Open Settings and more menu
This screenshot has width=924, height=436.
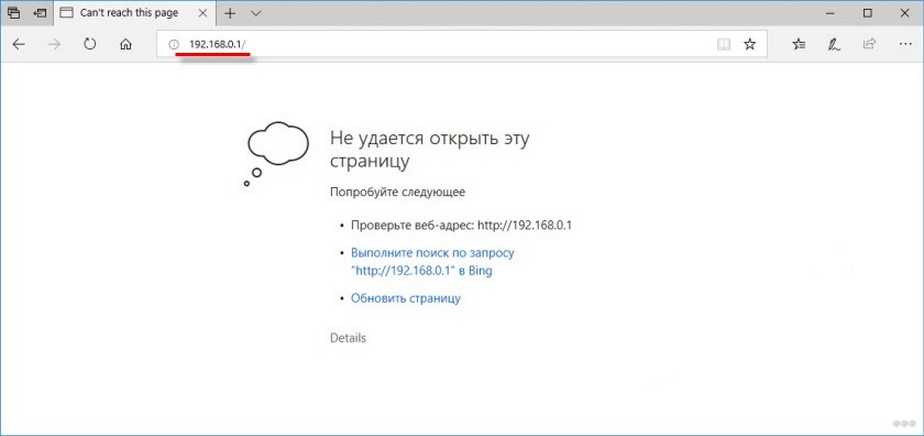(x=903, y=44)
